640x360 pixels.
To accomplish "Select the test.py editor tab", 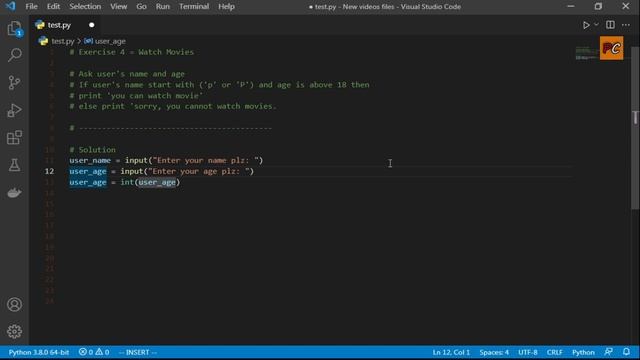I will click(x=65, y=25).
